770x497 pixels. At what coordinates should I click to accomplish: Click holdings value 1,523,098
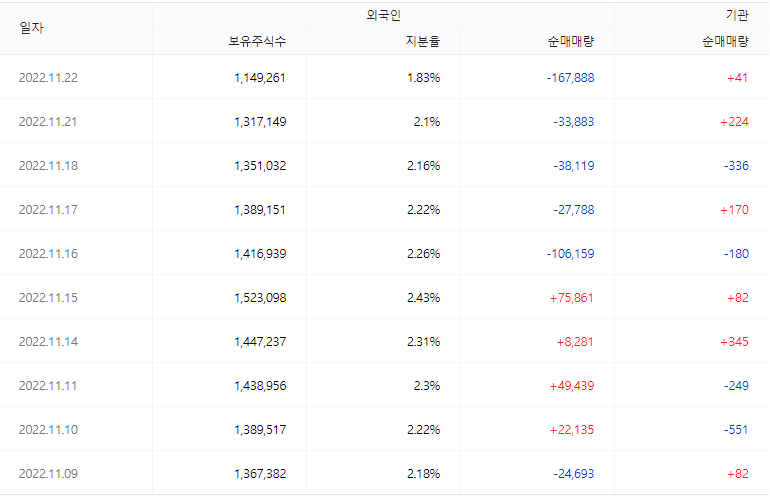point(260,298)
